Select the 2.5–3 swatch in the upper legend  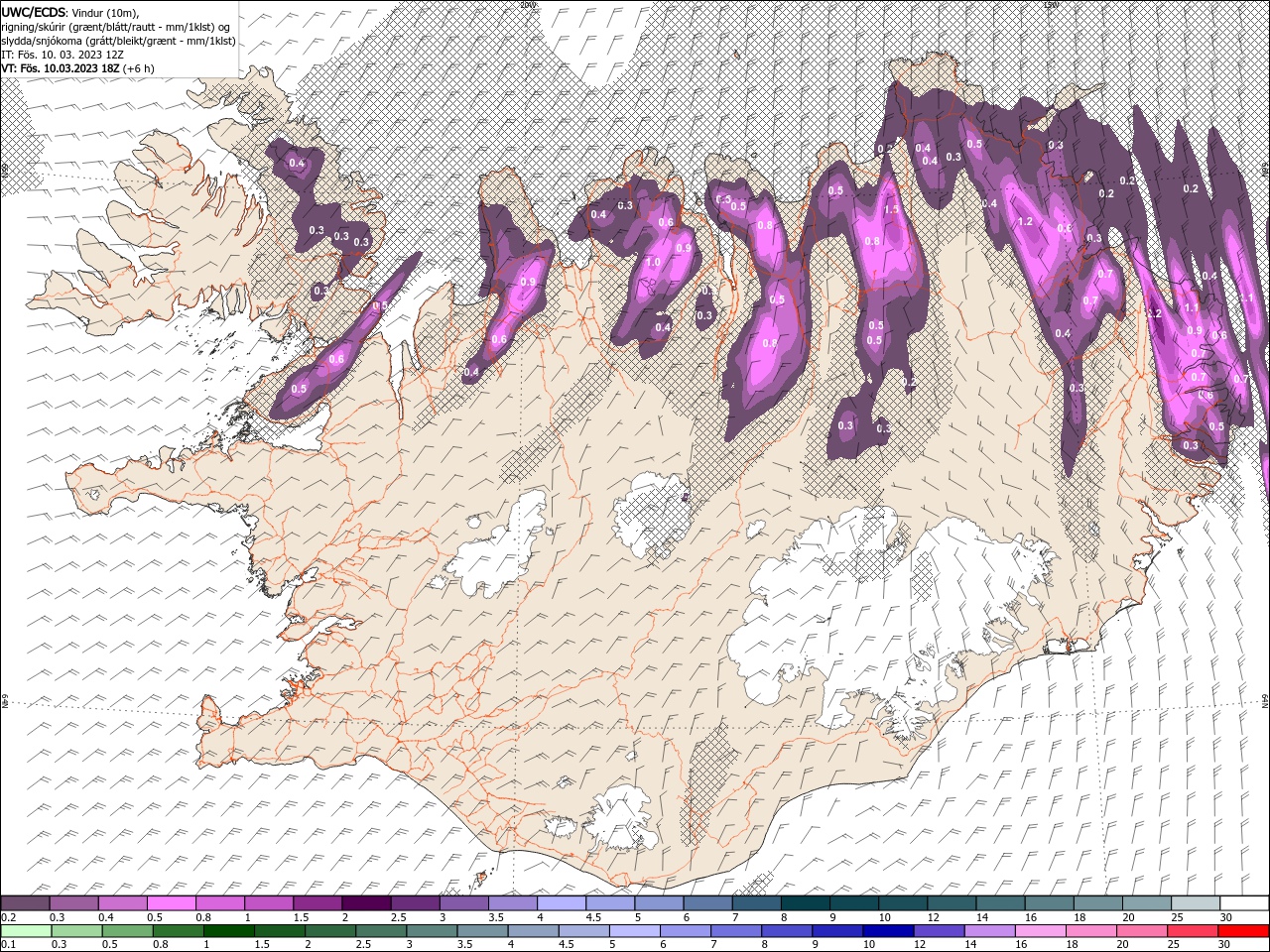[x=416, y=903]
